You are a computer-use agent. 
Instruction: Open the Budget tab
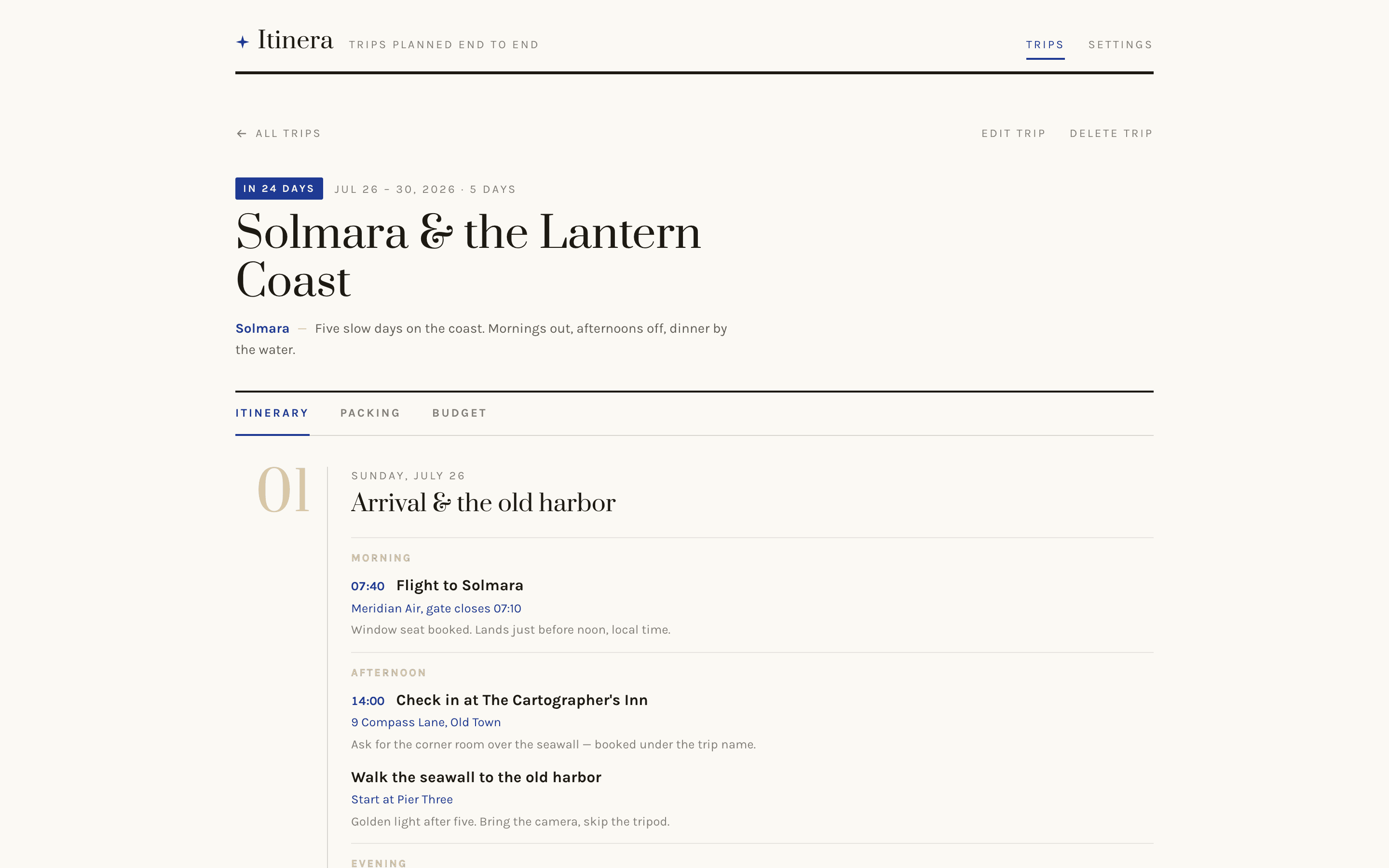pos(459,413)
